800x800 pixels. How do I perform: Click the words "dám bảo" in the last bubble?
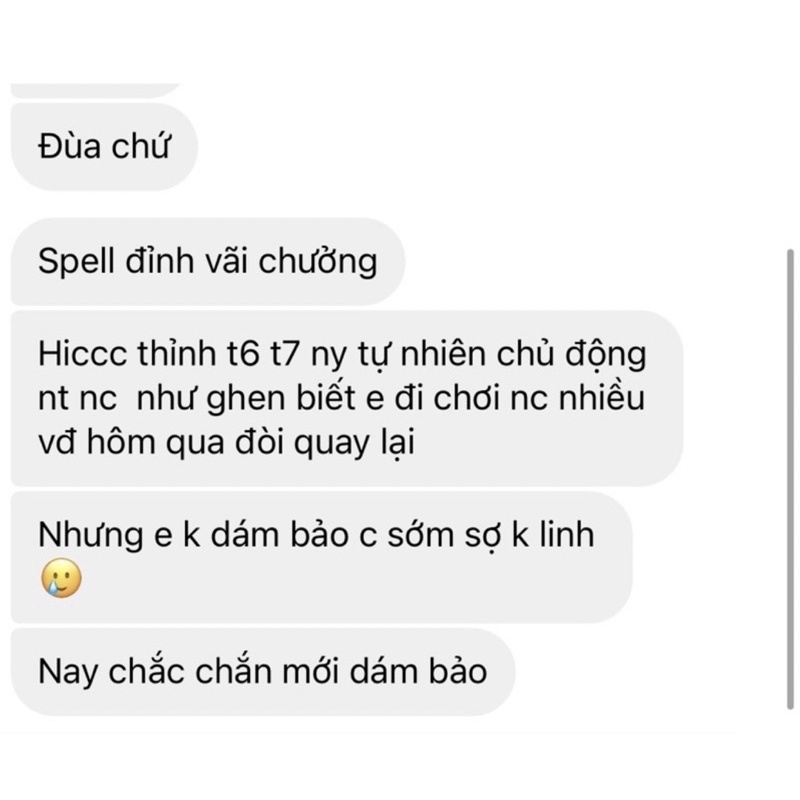pos(418,671)
